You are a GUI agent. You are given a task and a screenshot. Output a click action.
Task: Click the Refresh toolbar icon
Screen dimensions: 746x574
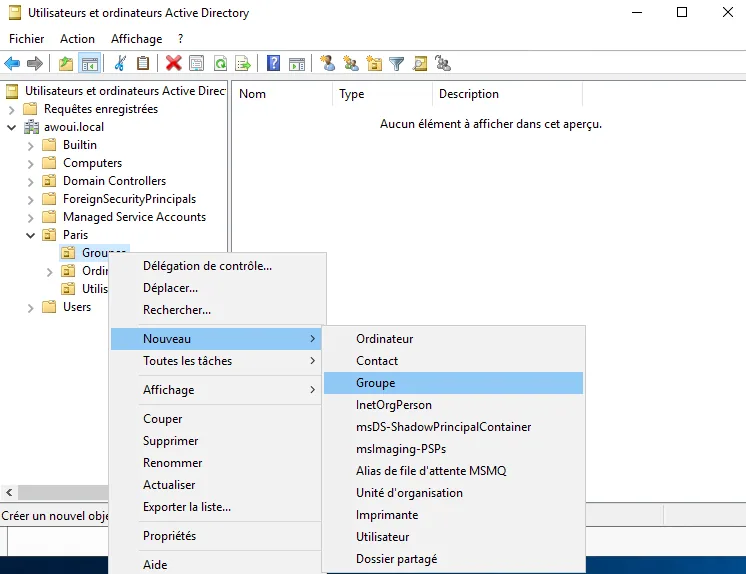pos(220,63)
